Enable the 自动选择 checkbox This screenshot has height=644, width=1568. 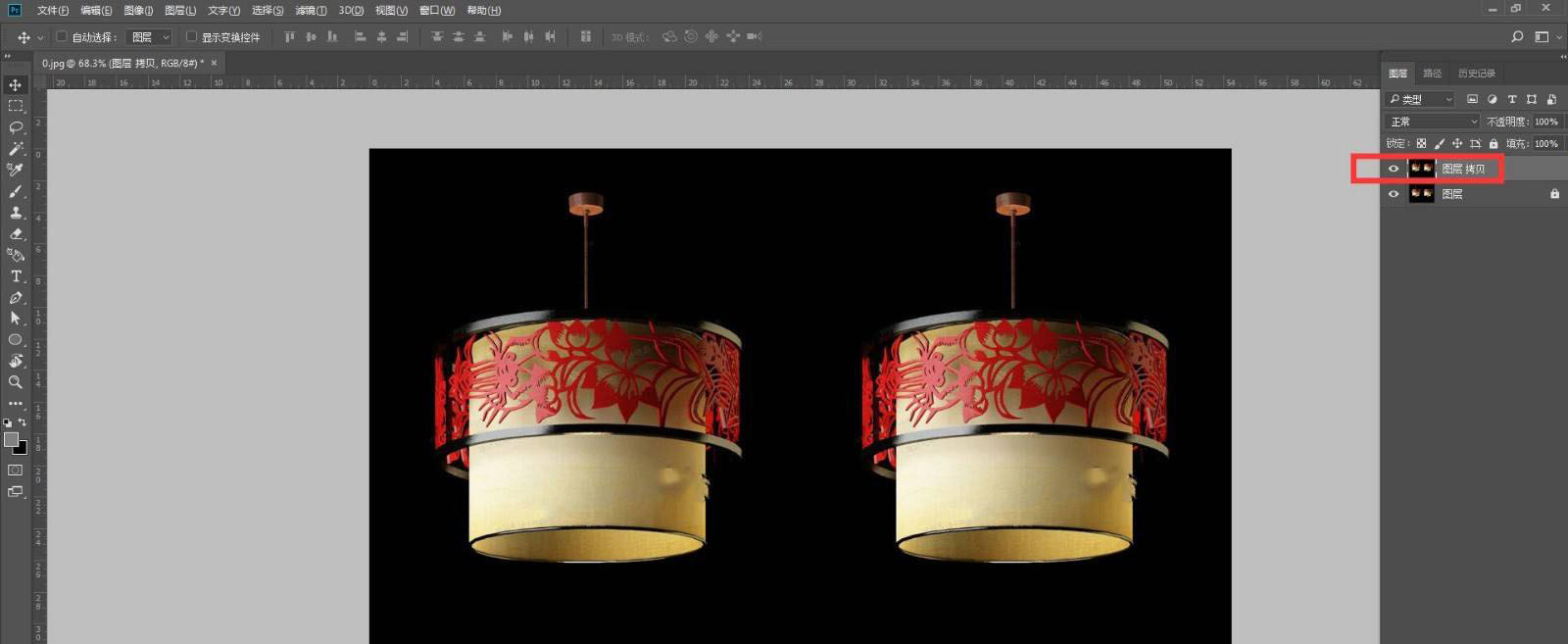62,37
